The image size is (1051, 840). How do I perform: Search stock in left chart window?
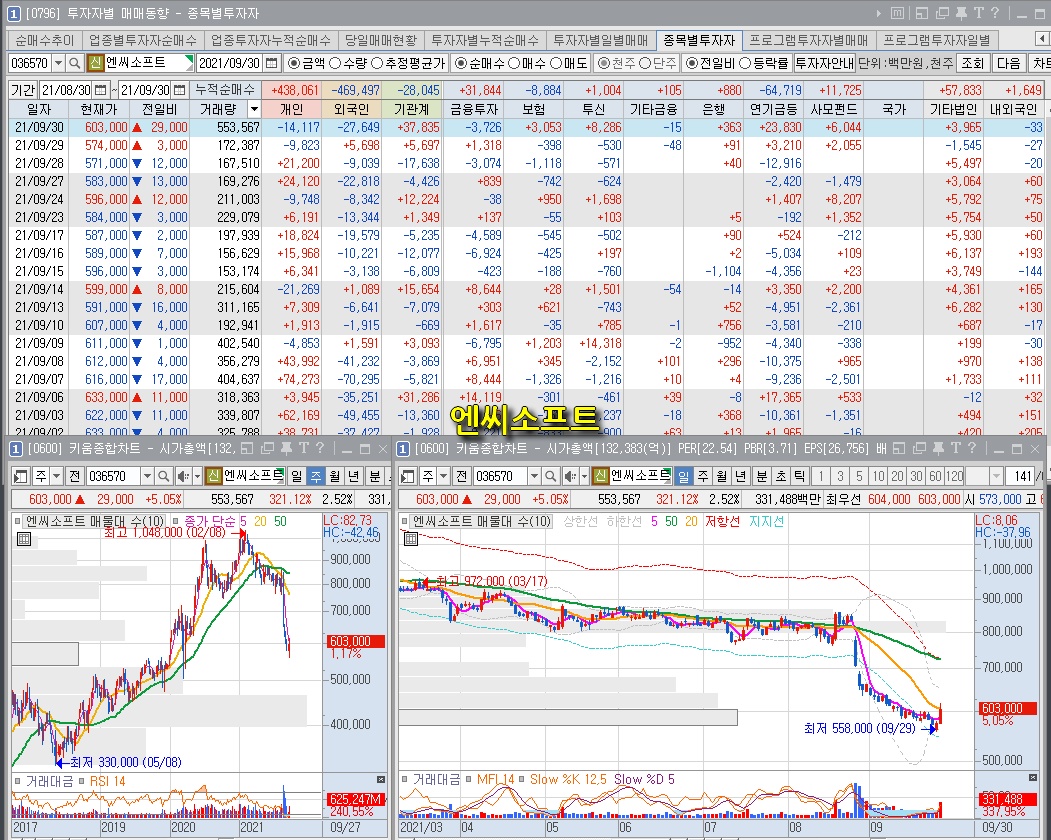pyautogui.click(x=163, y=476)
